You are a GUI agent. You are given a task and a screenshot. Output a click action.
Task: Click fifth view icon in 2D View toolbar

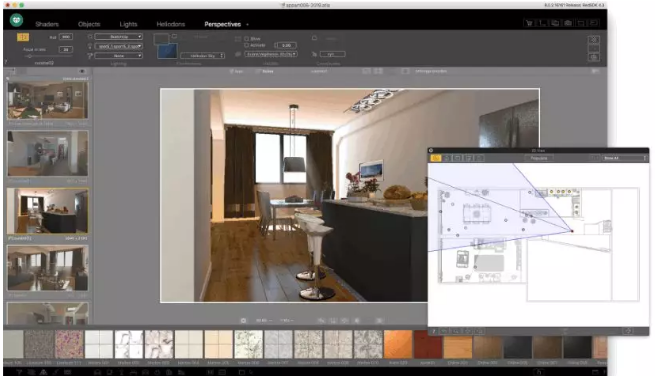coord(480,158)
